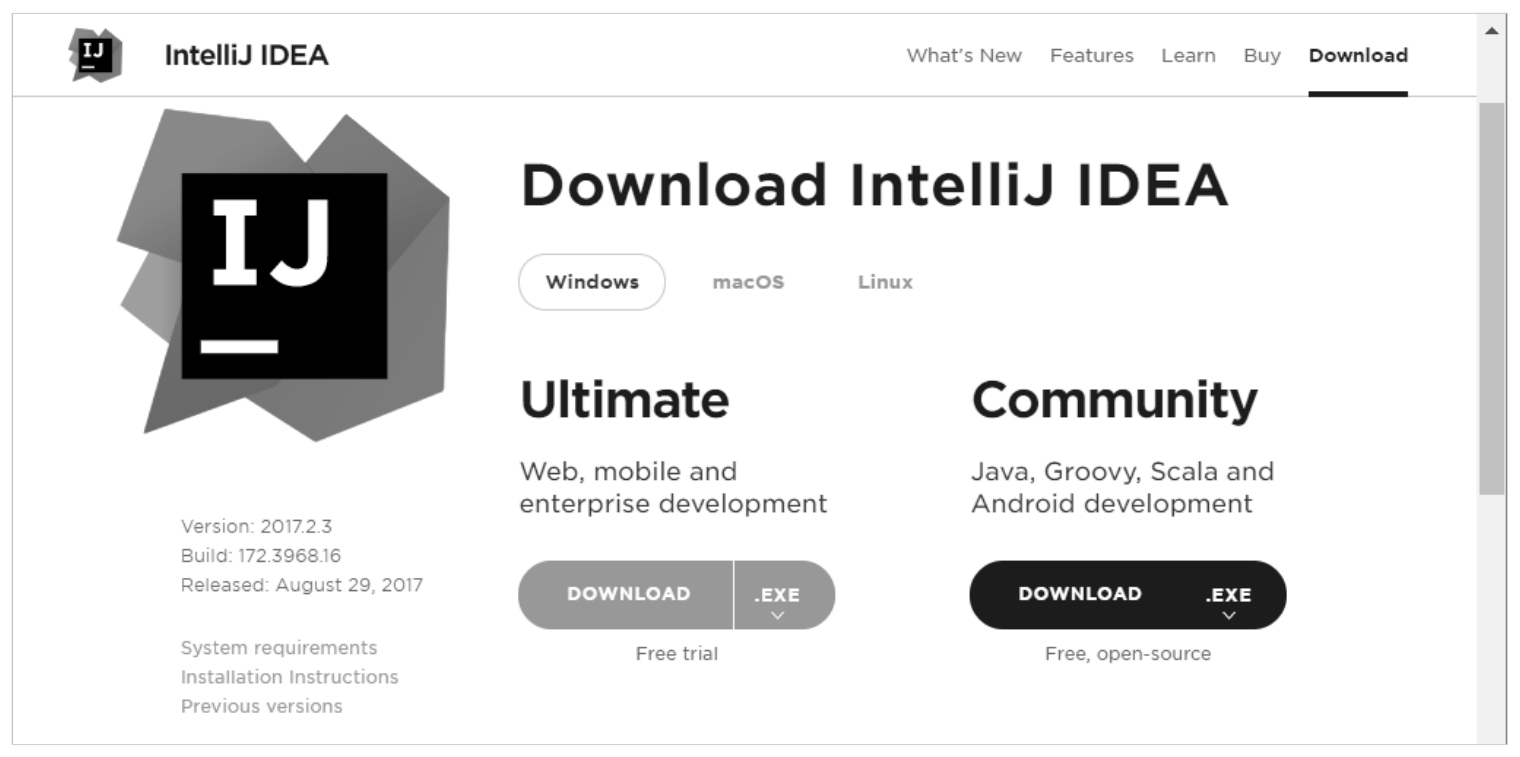
Task: Click the scrollbar up arrow
Action: [x=1492, y=31]
